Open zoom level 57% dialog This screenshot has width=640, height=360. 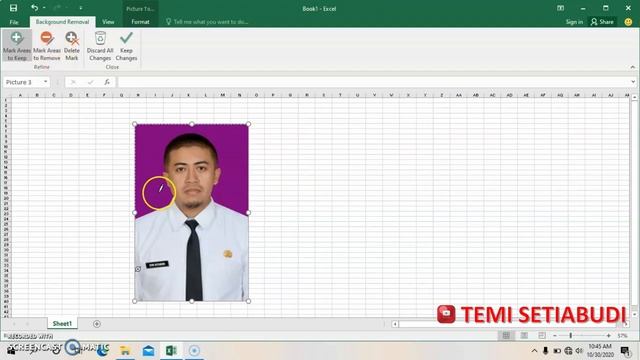click(622, 336)
